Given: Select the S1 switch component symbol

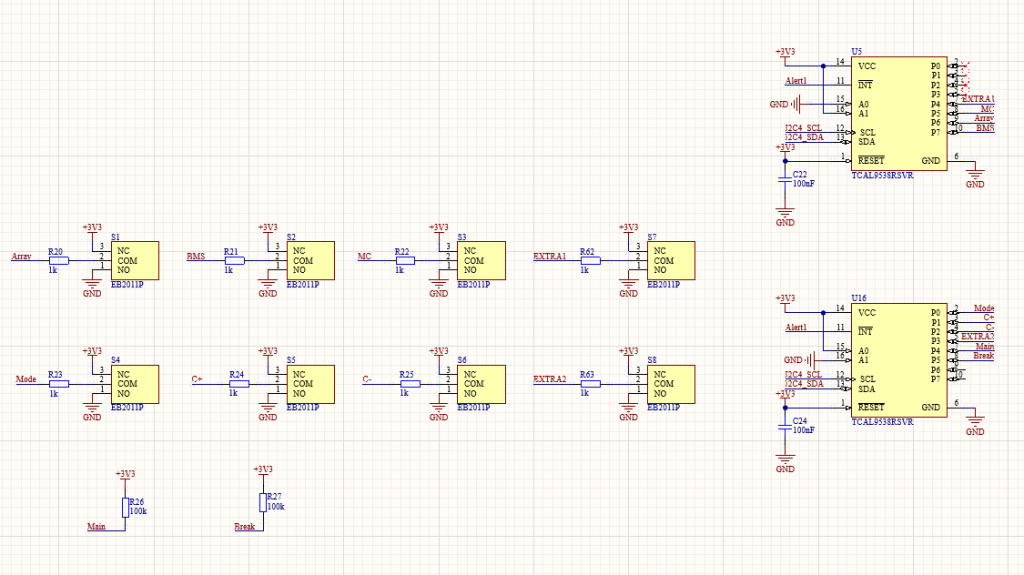Looking at the screenshot, I should (135, 260).
